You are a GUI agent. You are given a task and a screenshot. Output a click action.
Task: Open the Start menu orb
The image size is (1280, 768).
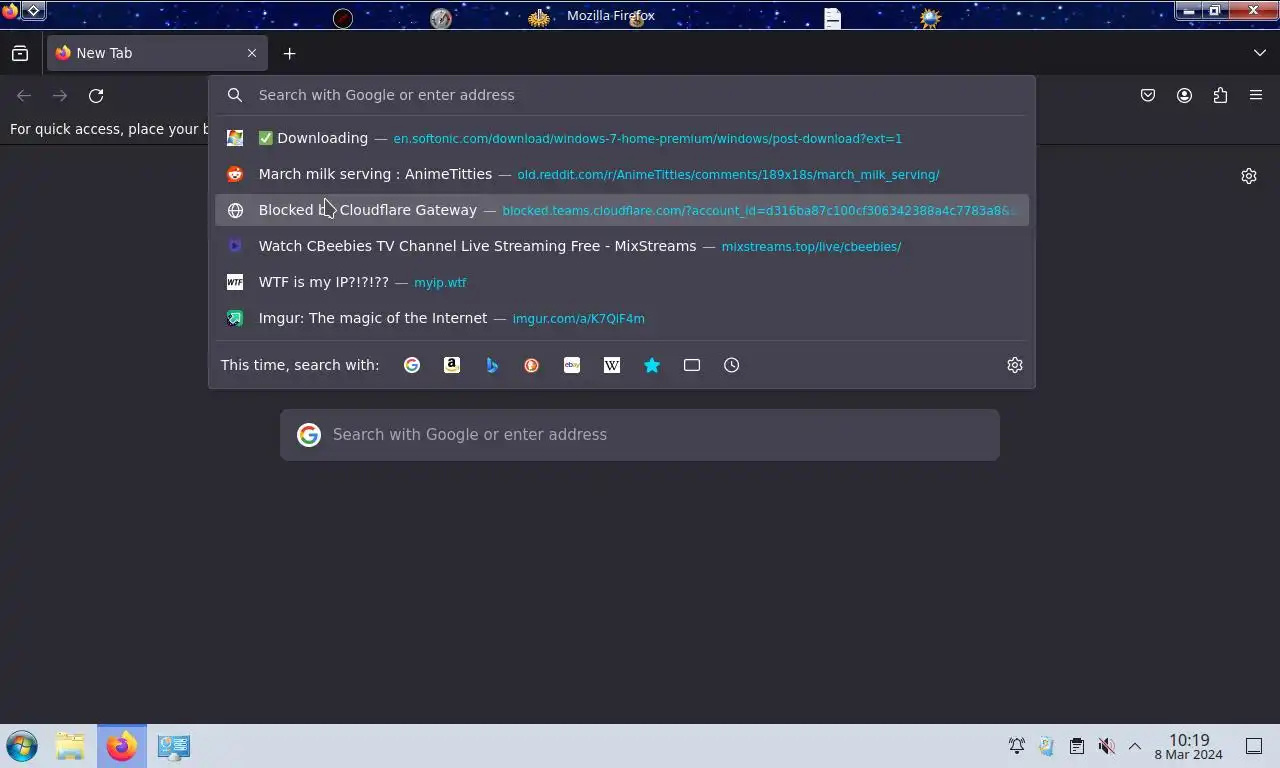pos(22,746)
